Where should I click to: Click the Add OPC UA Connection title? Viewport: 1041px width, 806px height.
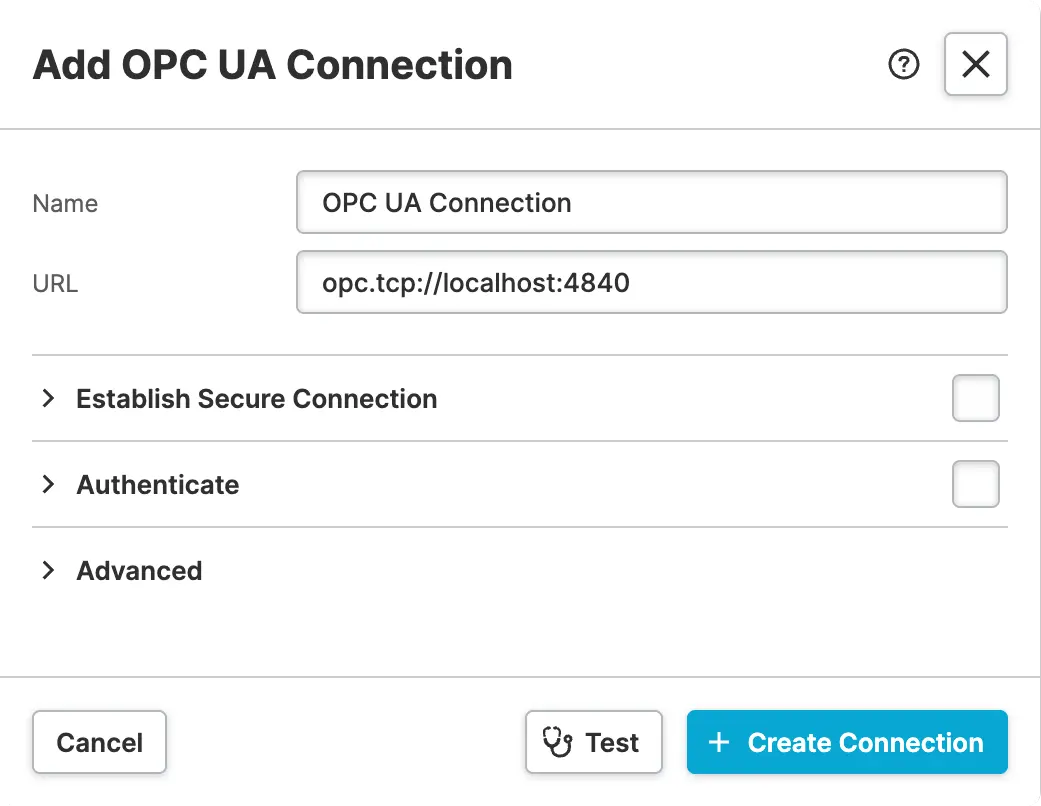(x=273, y=65)
